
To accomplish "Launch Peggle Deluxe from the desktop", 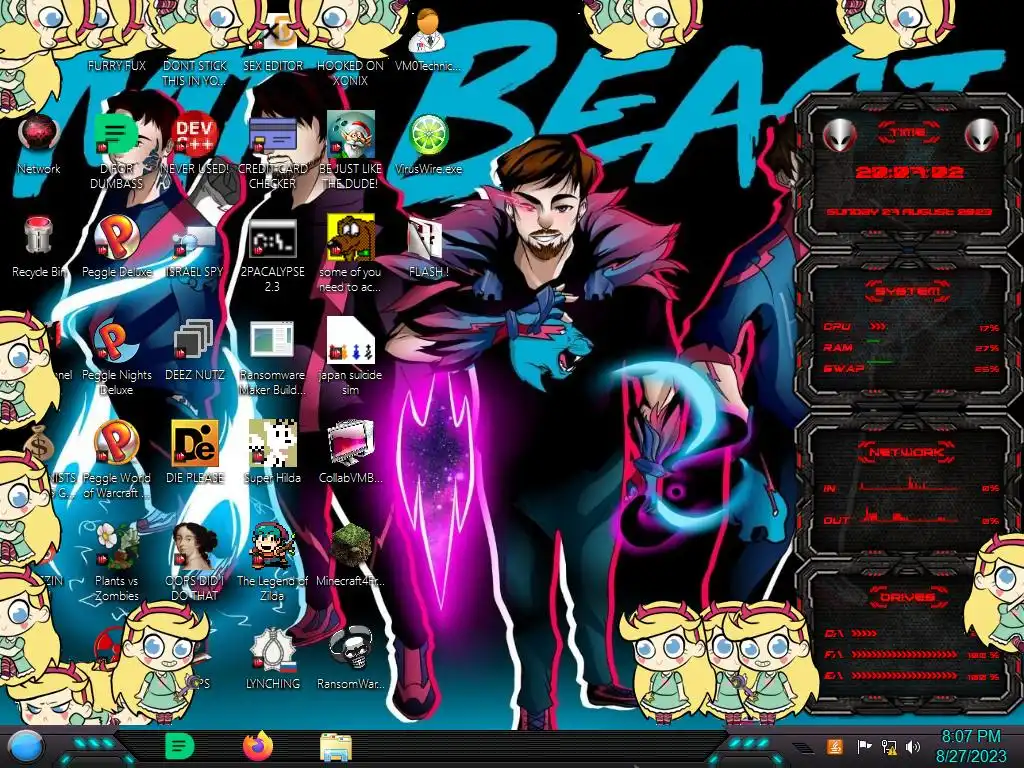I will pos(117,247).
